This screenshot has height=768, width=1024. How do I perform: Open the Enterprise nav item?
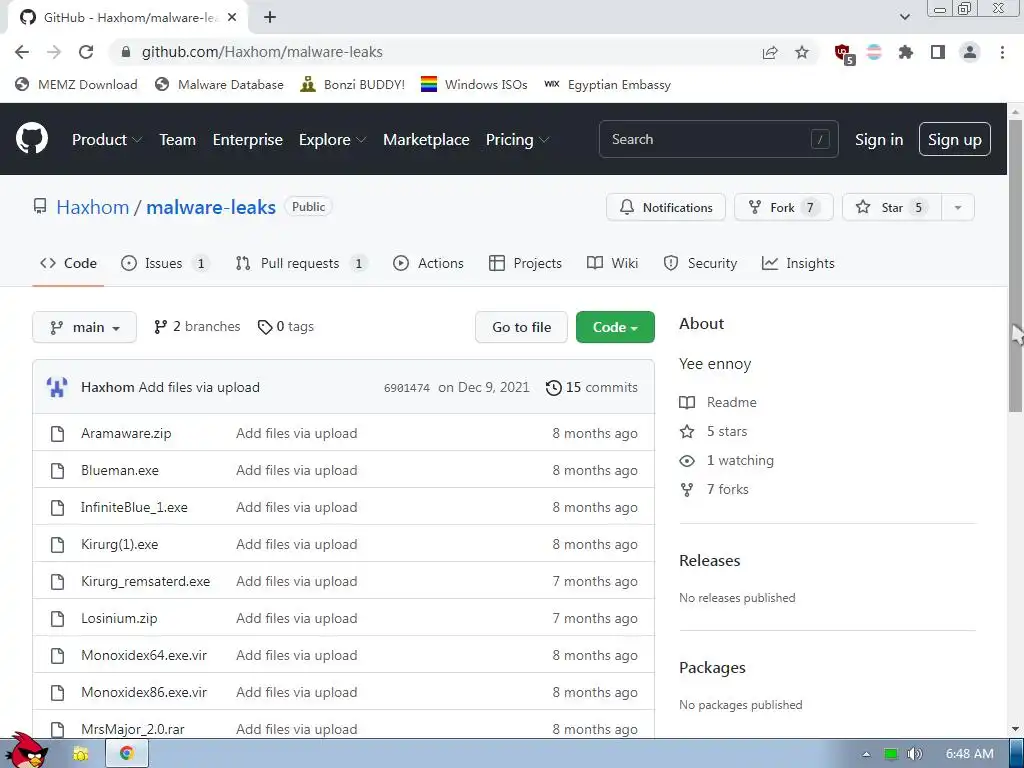[248, 140]
